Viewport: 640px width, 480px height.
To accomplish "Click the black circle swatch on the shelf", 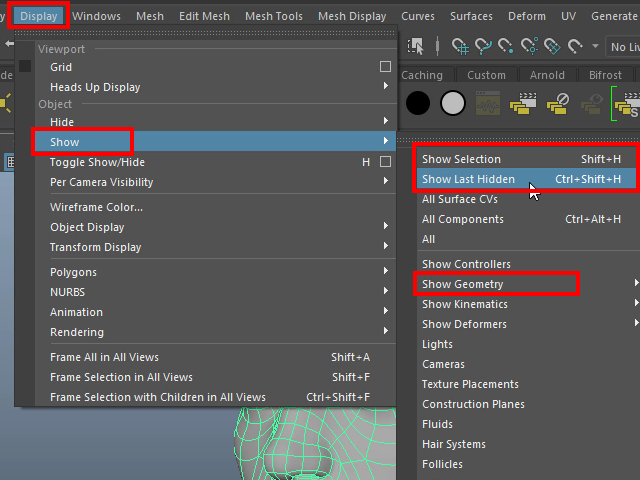I will point(418,102).
